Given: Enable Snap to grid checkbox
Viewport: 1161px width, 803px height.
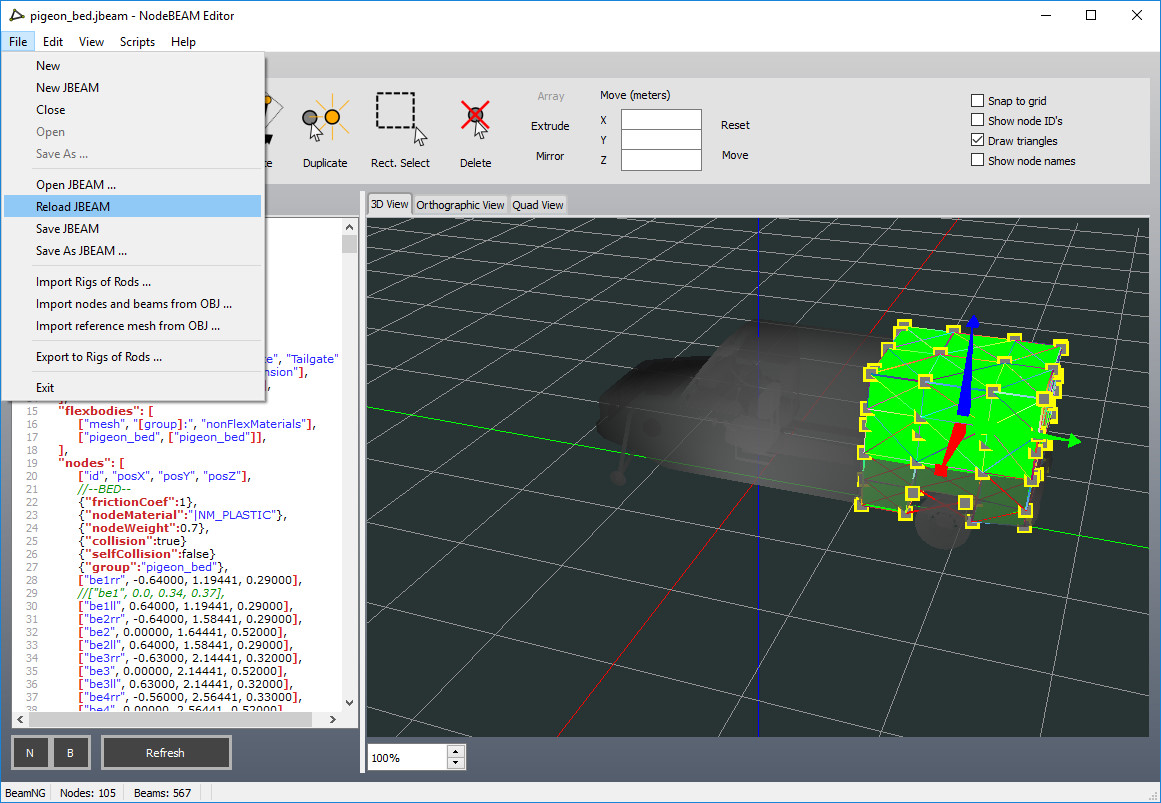Looking at the screenshot, I should click(977, 100).
